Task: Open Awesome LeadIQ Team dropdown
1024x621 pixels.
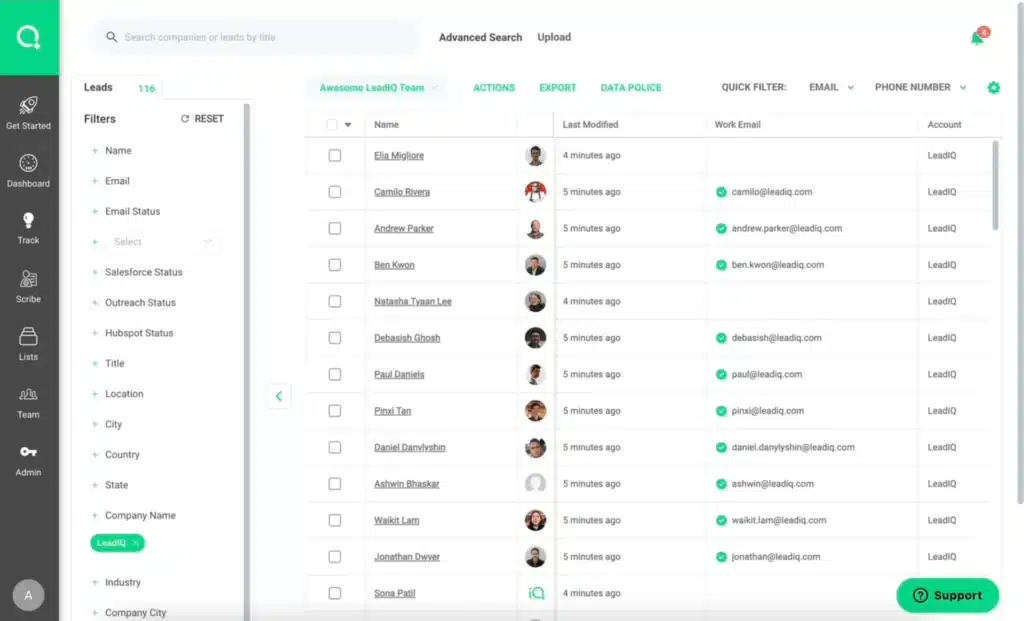Action: click(377, 88)
